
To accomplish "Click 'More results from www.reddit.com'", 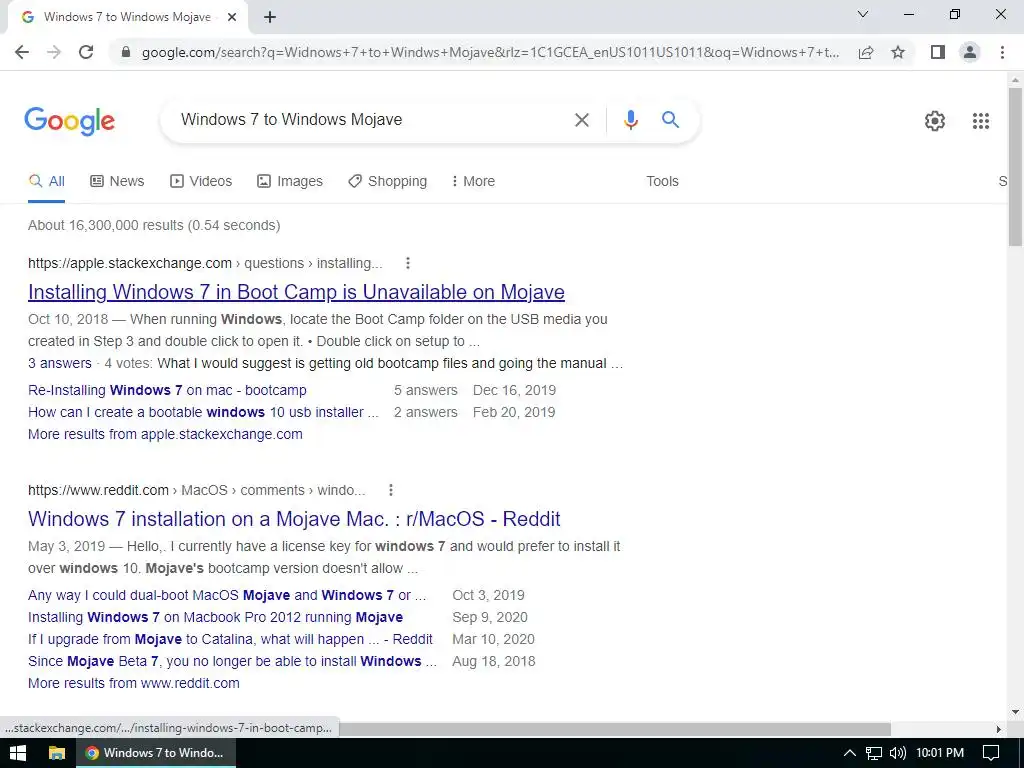I will pyautogui.click(x=134, y=683).
